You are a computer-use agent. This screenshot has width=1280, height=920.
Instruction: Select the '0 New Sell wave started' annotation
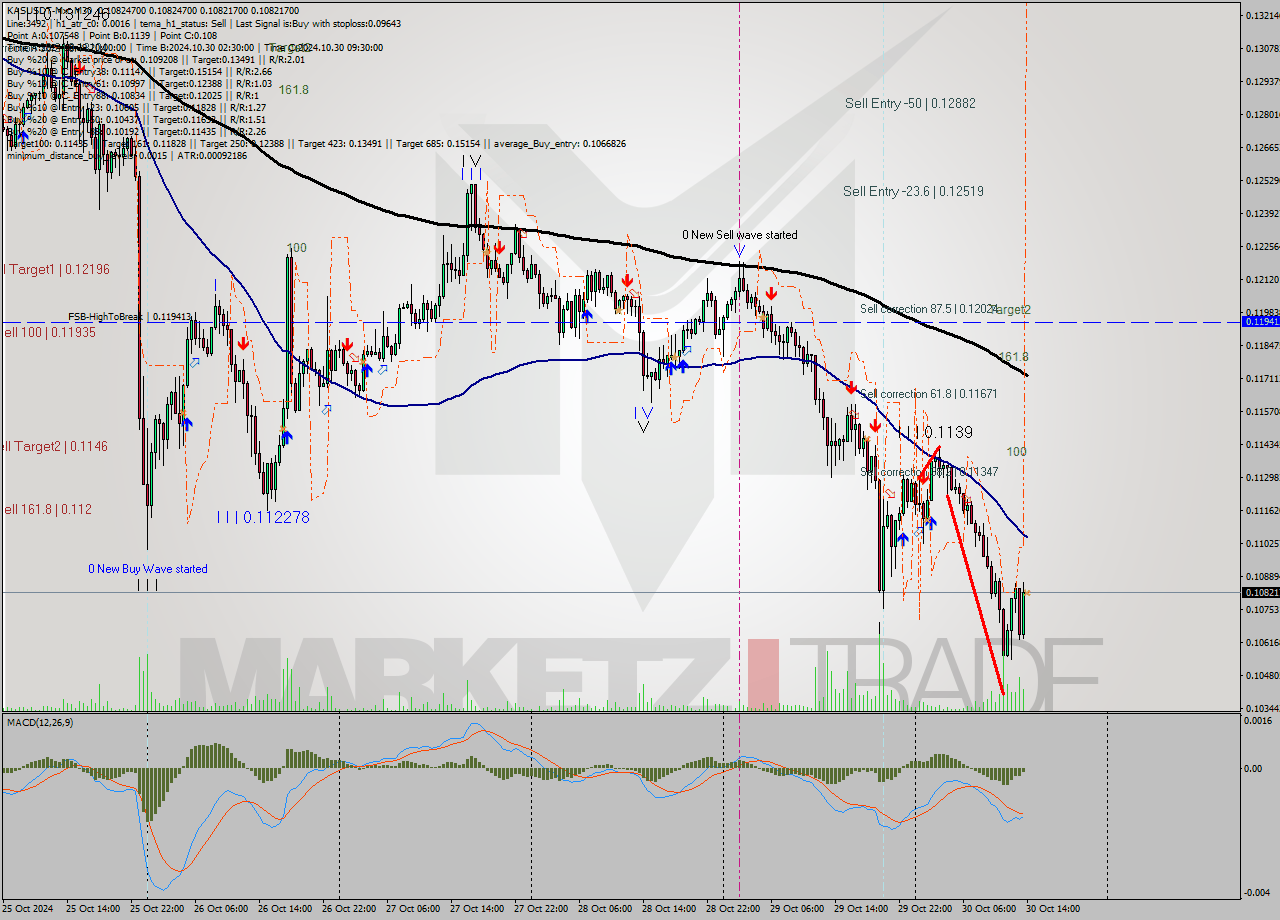tap(740, 235)
